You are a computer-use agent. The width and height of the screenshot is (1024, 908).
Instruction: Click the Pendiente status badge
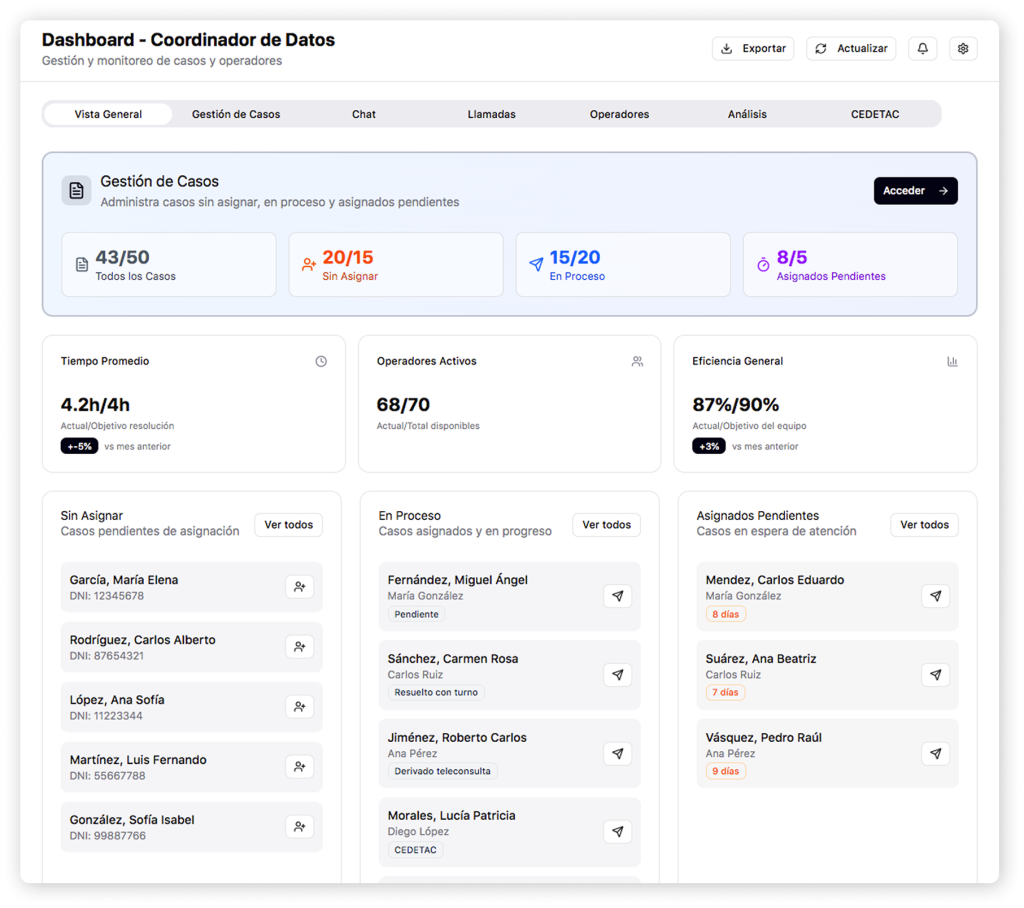click(417, 614)
